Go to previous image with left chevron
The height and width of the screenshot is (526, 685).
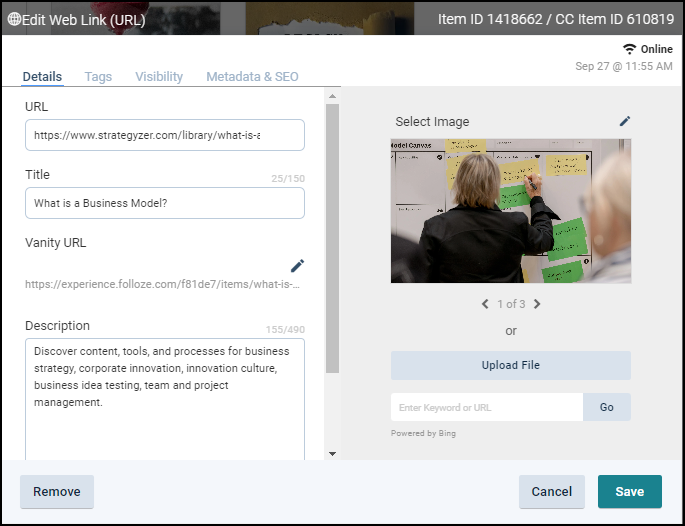click(x=485, y=304)
